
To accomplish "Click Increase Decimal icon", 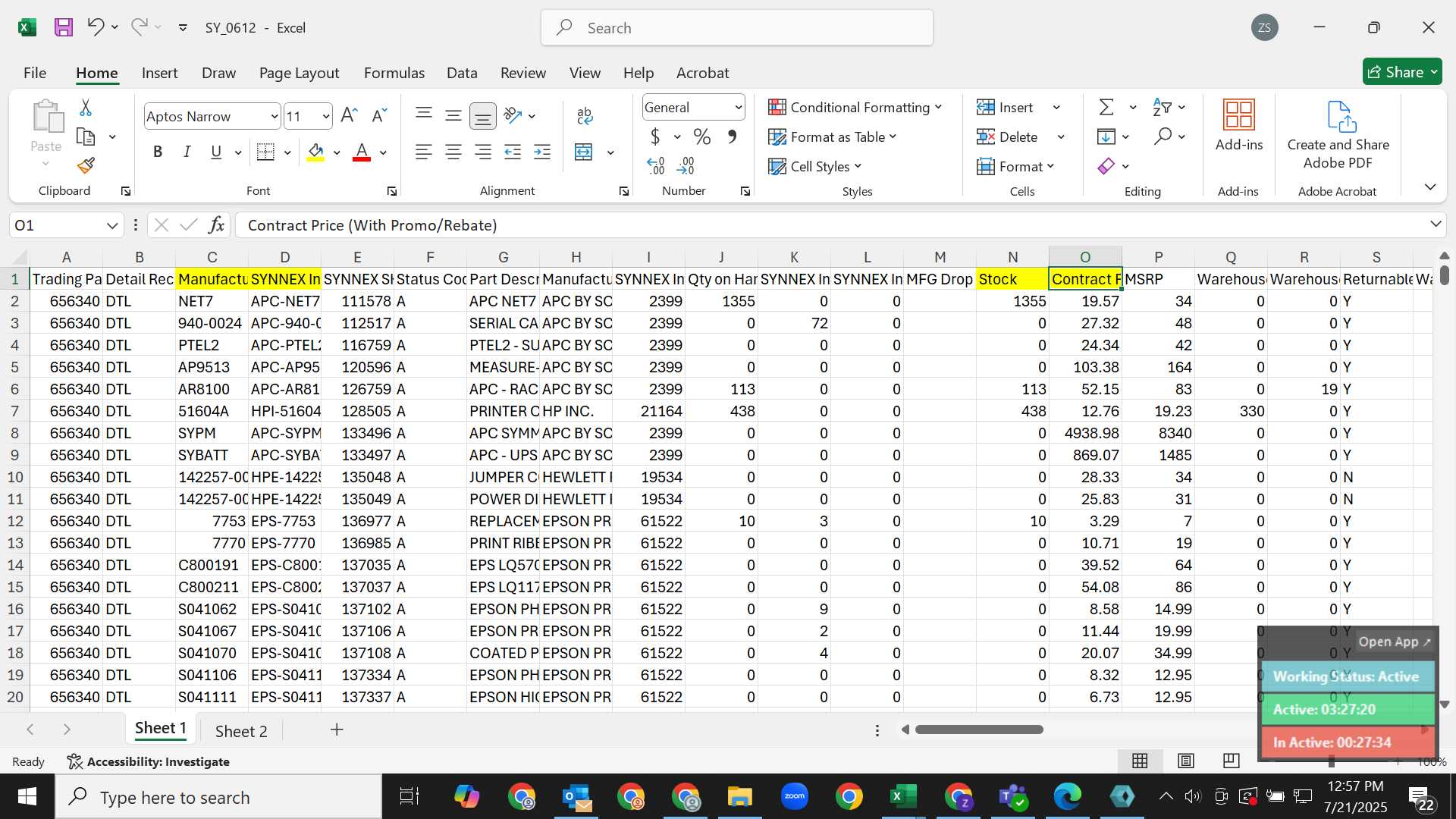I will [655, 165].
